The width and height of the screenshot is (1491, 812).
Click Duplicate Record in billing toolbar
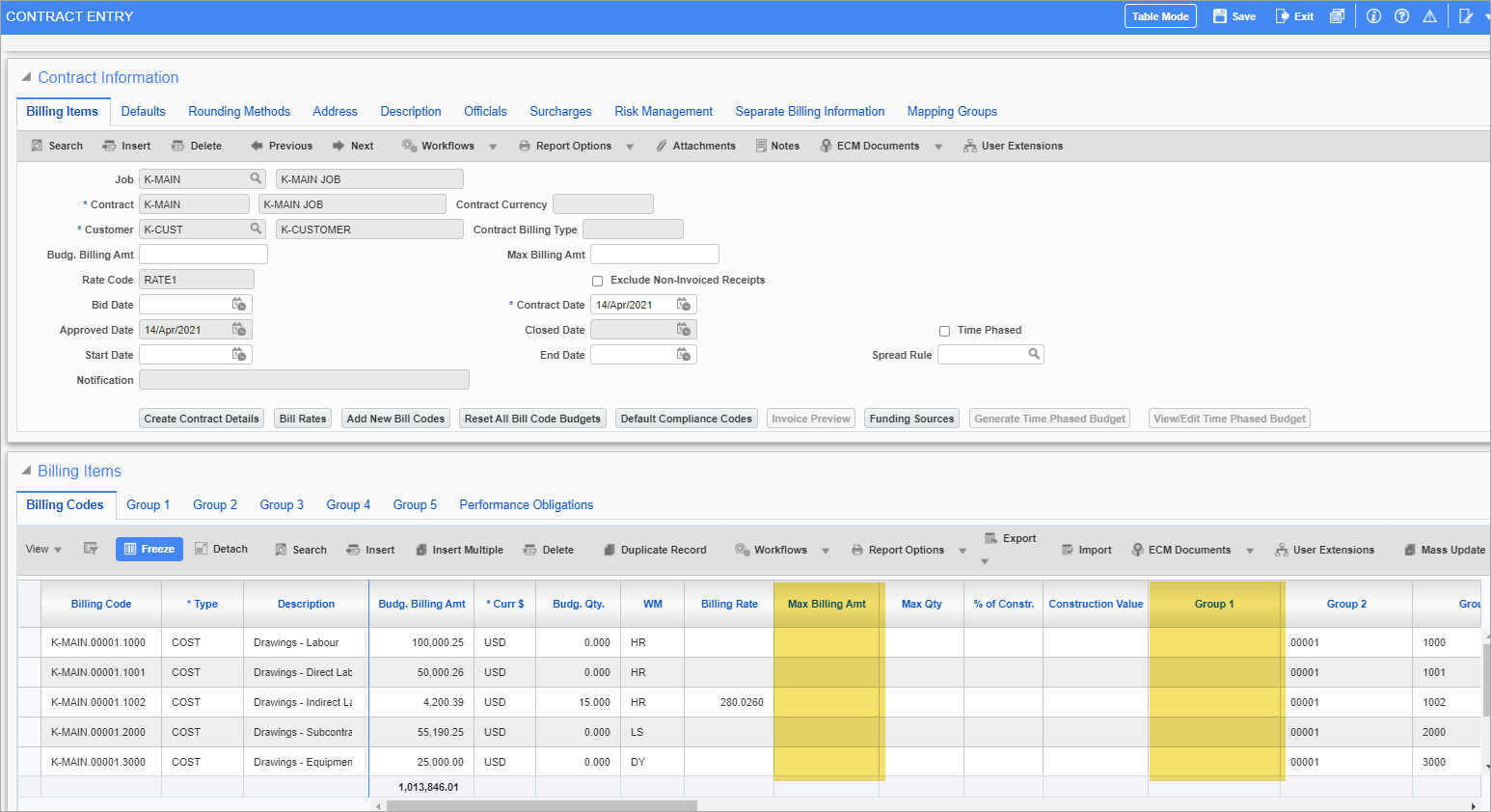click(x=655, y=550)
